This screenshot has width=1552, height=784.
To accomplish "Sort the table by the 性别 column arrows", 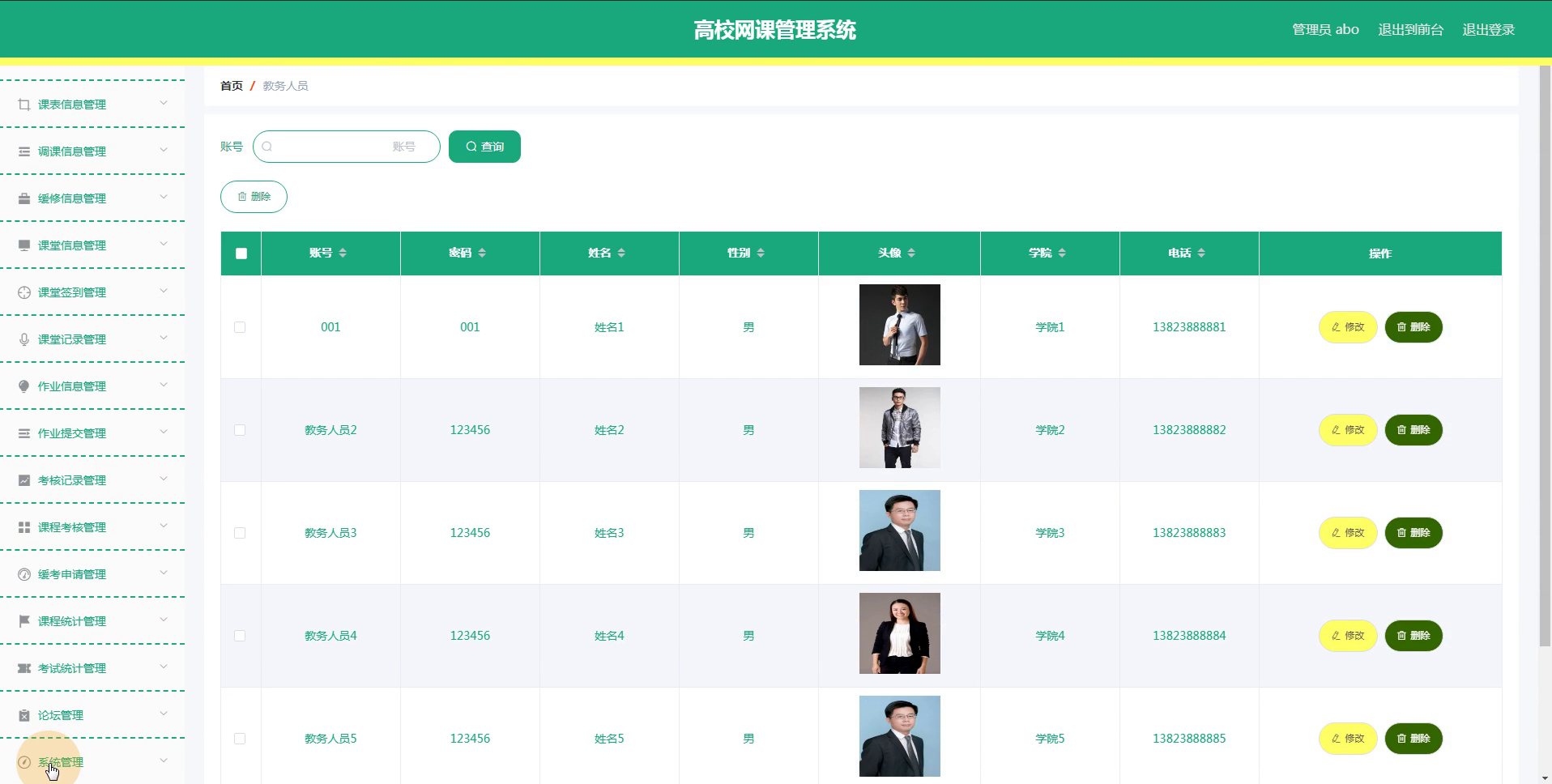I will pos(761,253).
